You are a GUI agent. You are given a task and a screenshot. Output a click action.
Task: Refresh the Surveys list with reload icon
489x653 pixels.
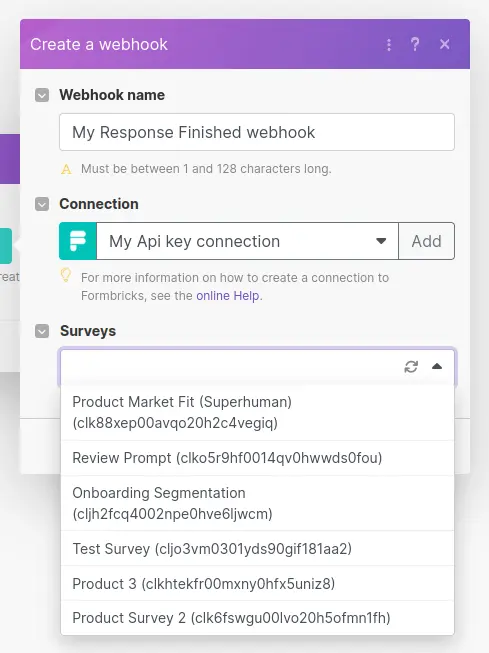point(411,366)
